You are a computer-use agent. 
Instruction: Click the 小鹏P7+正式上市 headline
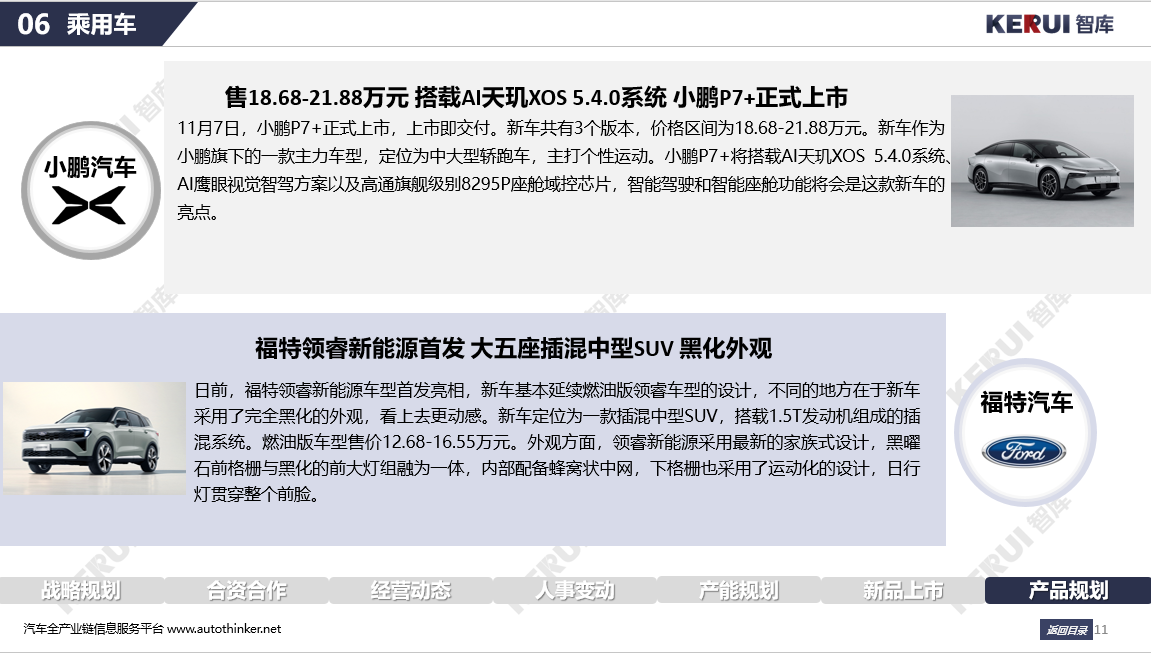click(536, 98)
